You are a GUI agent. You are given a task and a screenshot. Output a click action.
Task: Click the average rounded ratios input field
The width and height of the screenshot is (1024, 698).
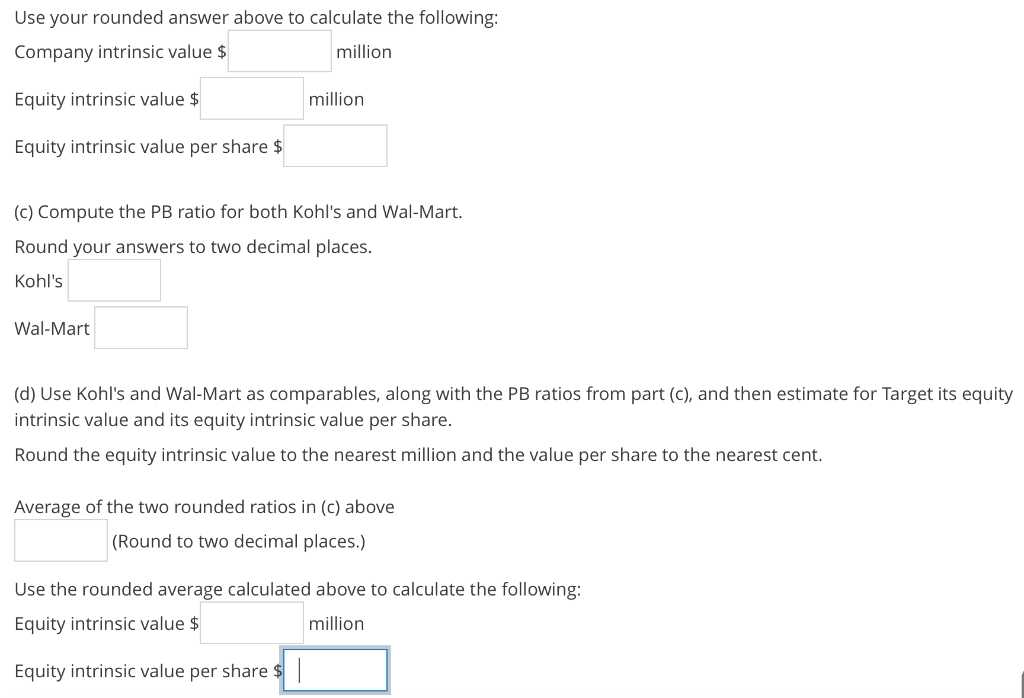[x=61, y=540]
